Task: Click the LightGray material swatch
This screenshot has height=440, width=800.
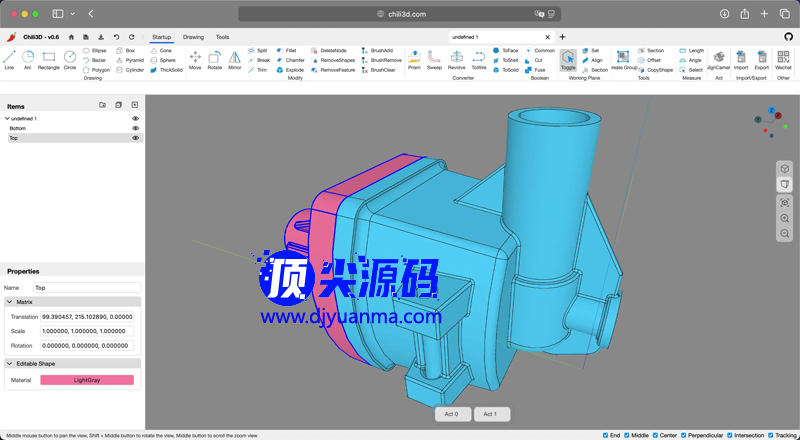Action: point(87,380)
